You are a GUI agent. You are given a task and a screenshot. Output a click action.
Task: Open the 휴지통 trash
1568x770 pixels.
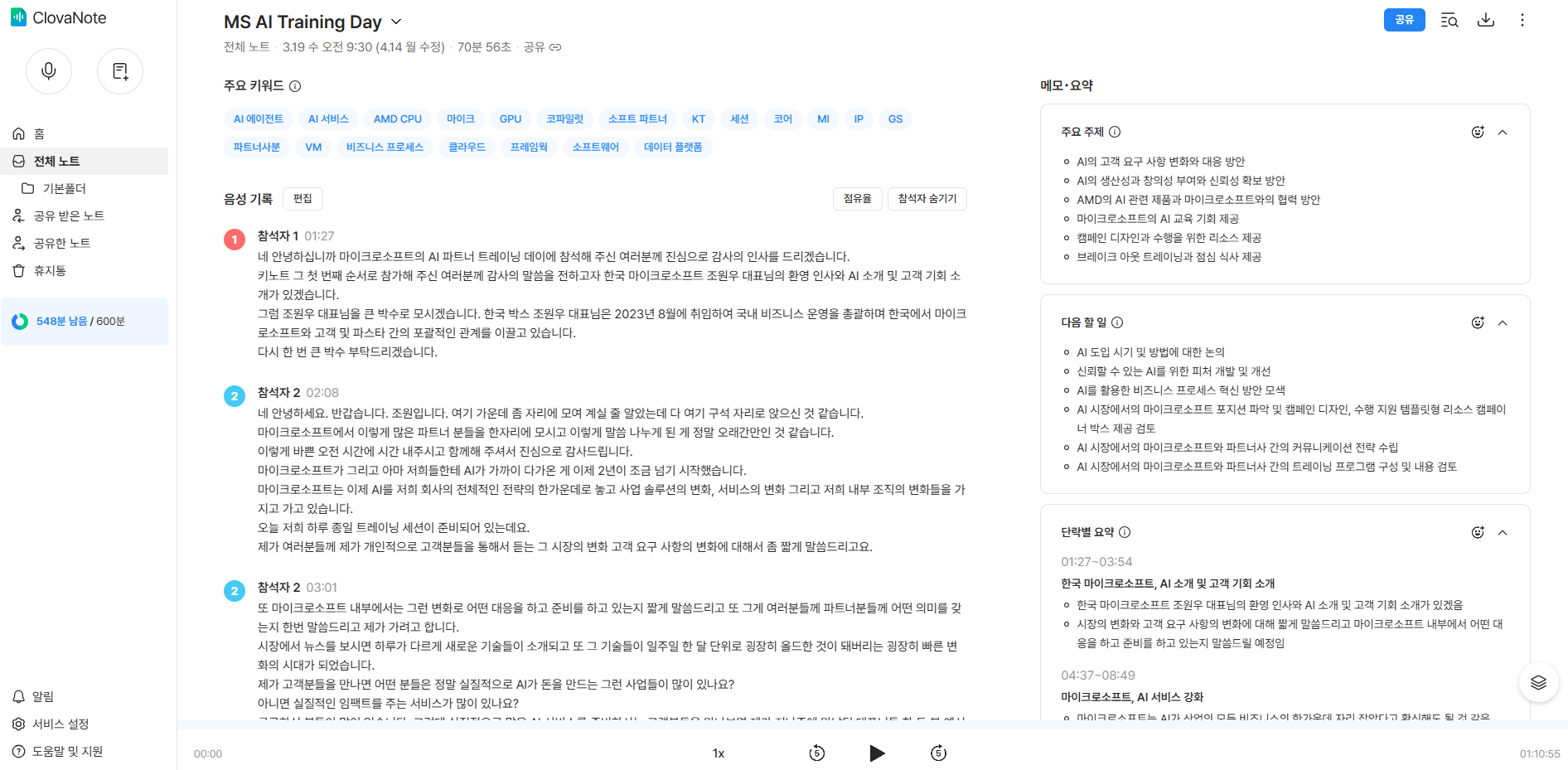(39, 270)
